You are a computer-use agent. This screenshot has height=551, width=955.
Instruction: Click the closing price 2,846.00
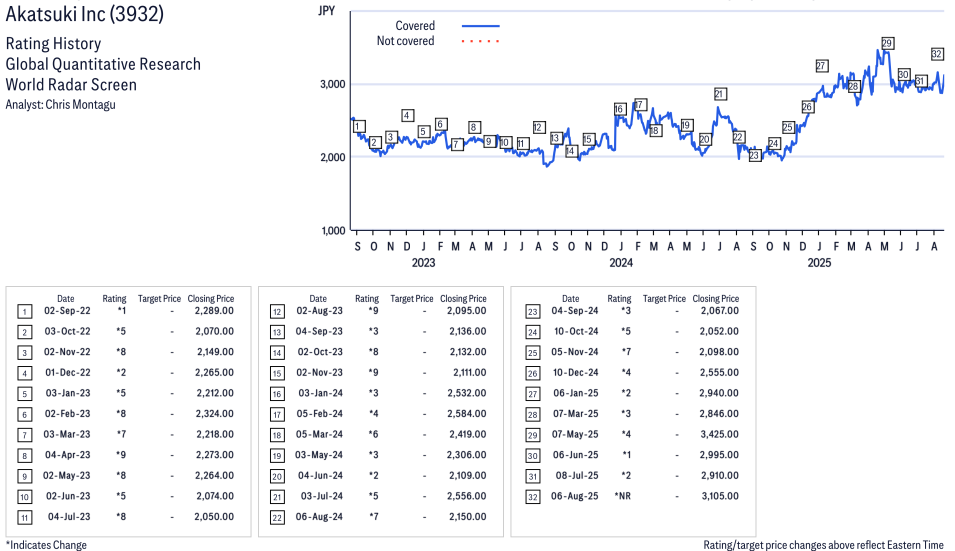719,413
